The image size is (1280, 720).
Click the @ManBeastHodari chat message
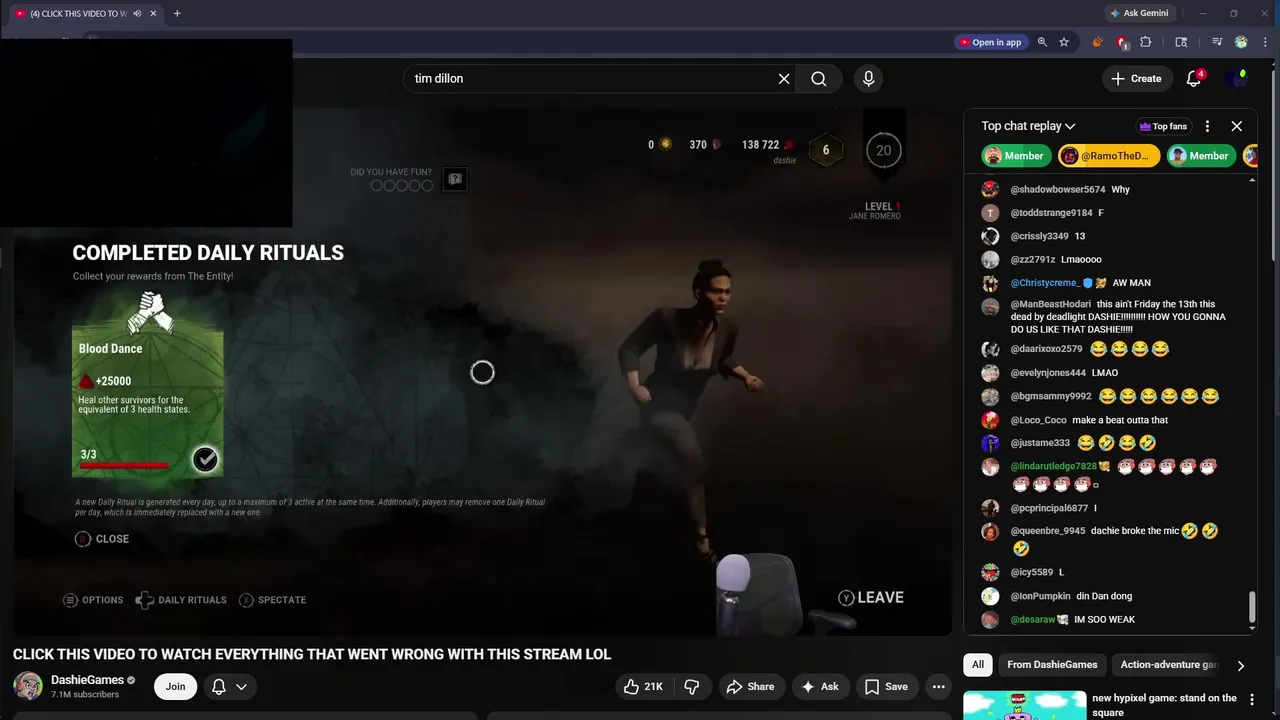point(1110,317)
